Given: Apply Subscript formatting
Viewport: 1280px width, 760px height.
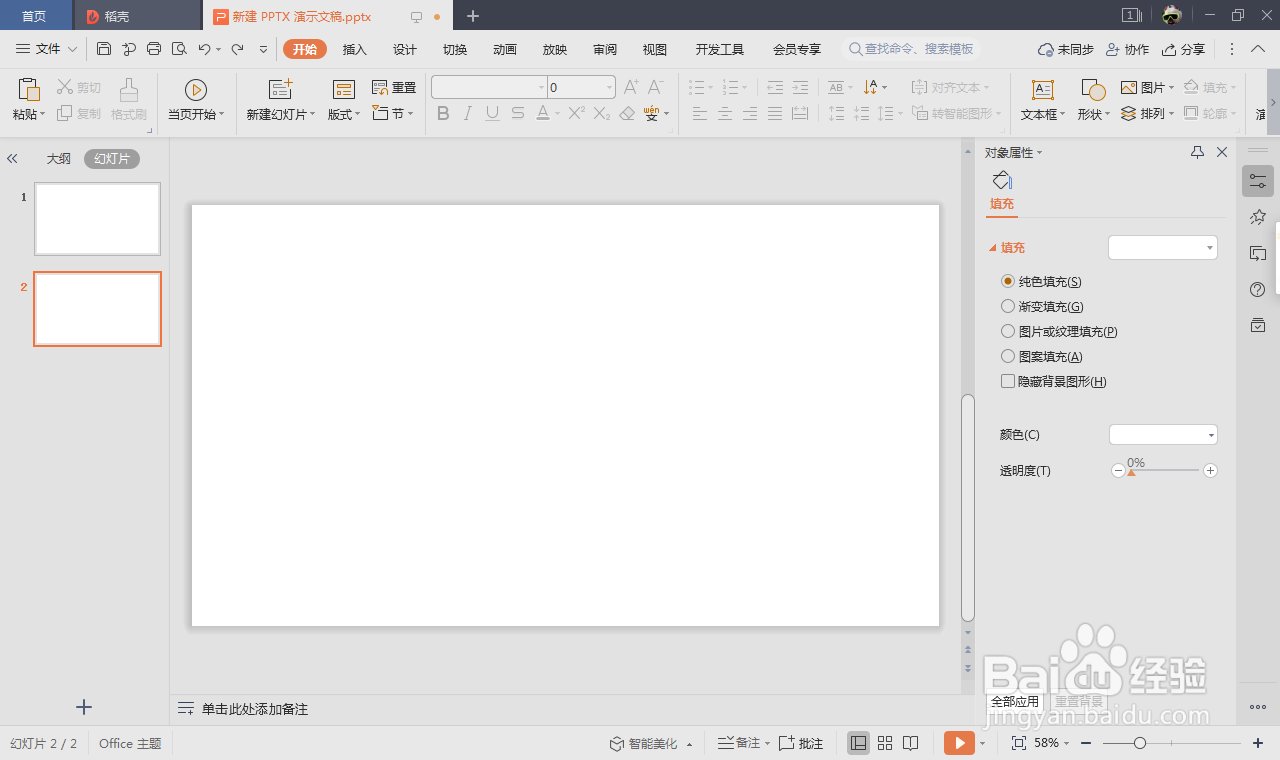Looking at the screenshot, I should 601,114.
